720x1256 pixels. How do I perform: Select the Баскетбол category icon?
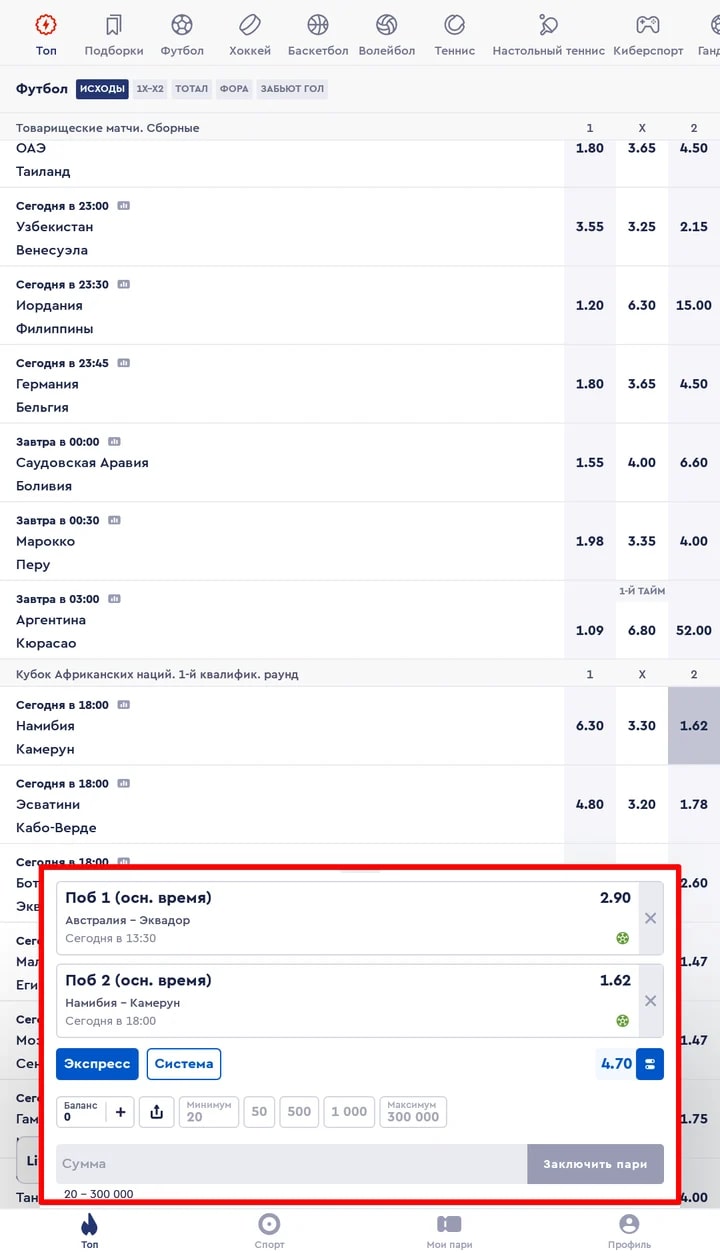pos(318,25)
